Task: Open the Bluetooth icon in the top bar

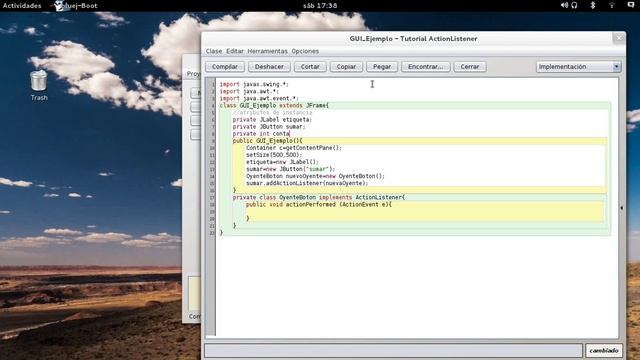Action: click(x=593, y=5)
